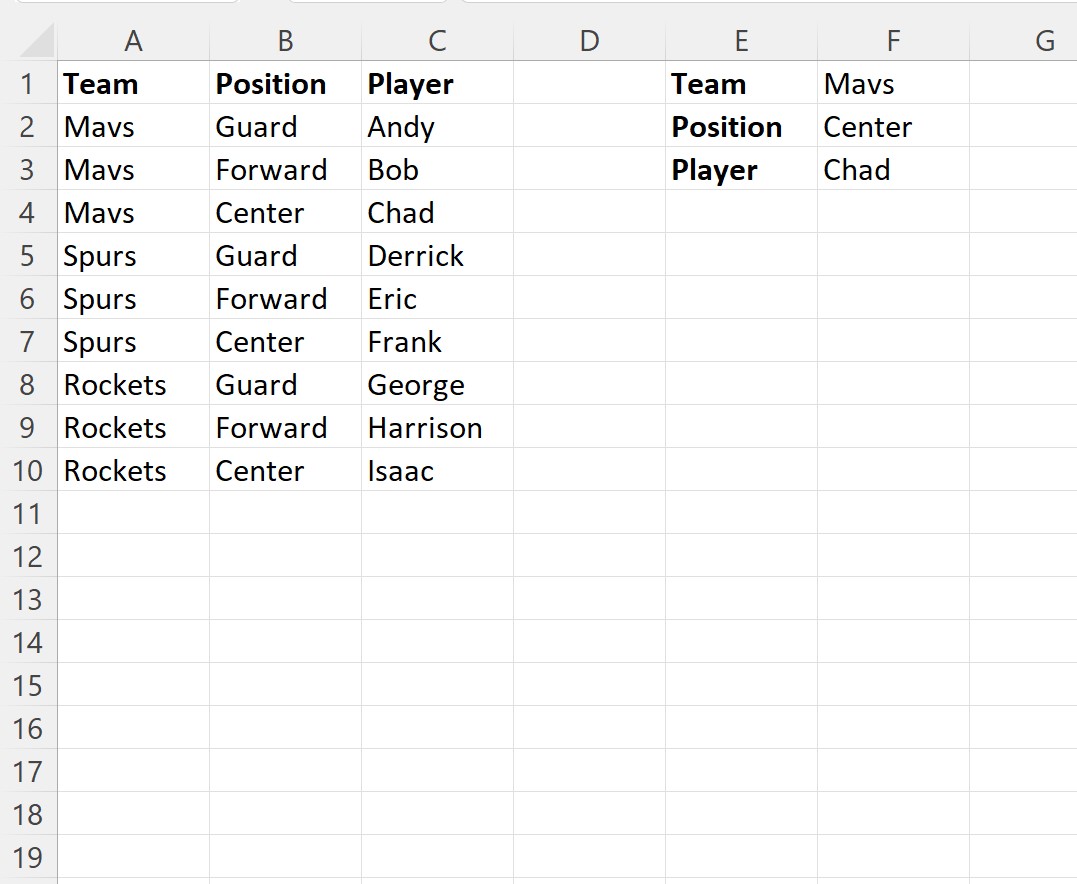Click cell F1 showing Mavs
The image size is (1077, 884).
(x=893, y=83)
